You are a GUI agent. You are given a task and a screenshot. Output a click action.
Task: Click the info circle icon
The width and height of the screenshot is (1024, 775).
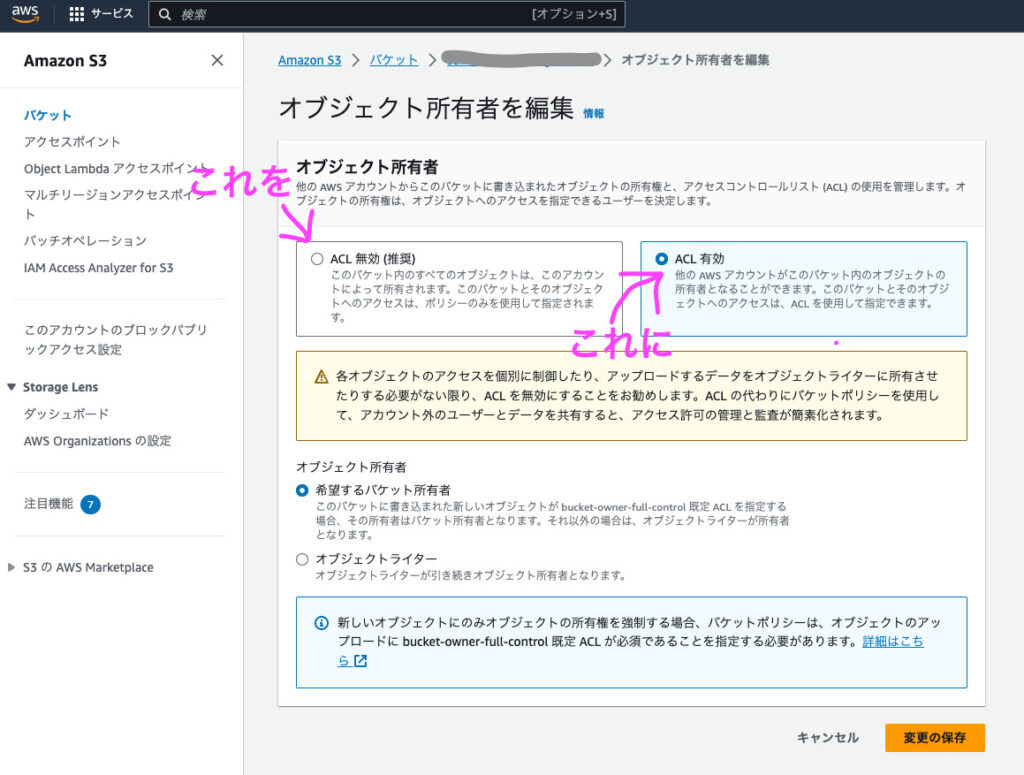click(321, 623)
